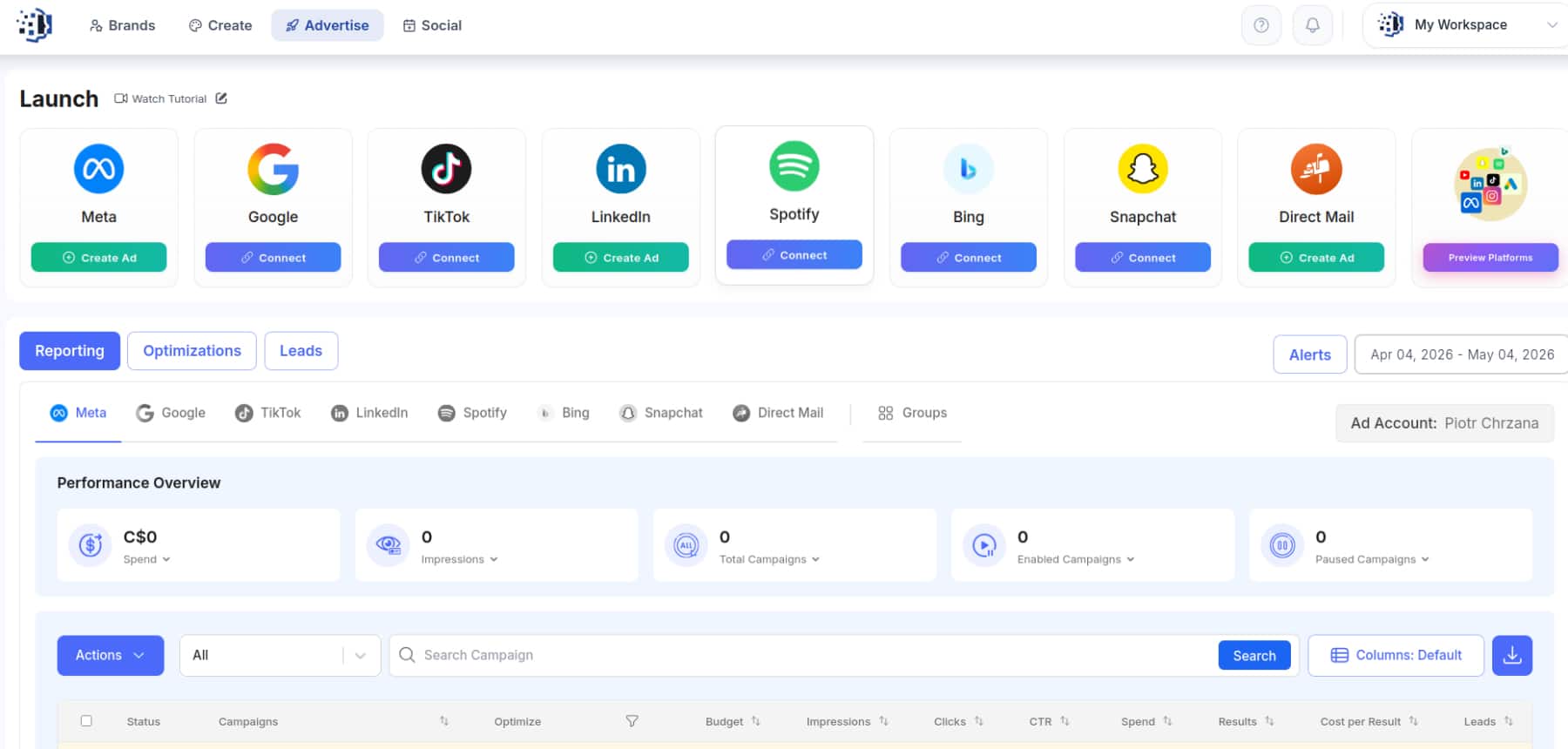Click the Enabled Campaigns play icon
Image resolution: width=1568 pixels, height=749 pixels.
coord(984,545)
